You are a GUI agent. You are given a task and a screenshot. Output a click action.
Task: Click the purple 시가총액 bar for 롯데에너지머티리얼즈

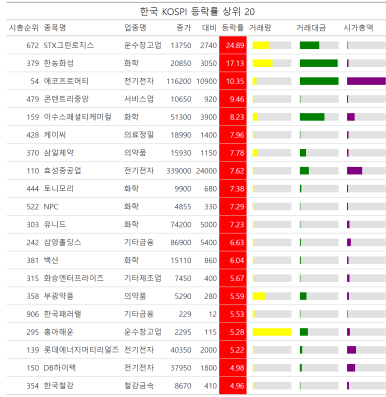[351, 350]
